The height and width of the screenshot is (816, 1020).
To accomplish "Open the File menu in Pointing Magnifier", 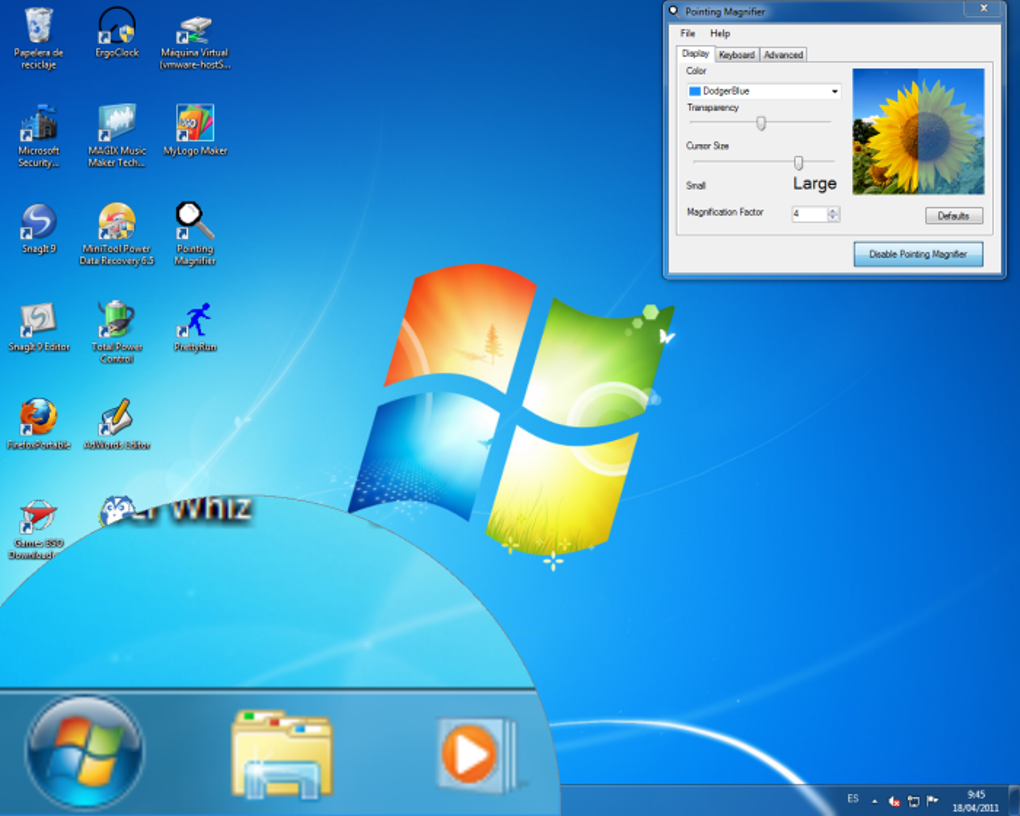I will click(687, 33).
